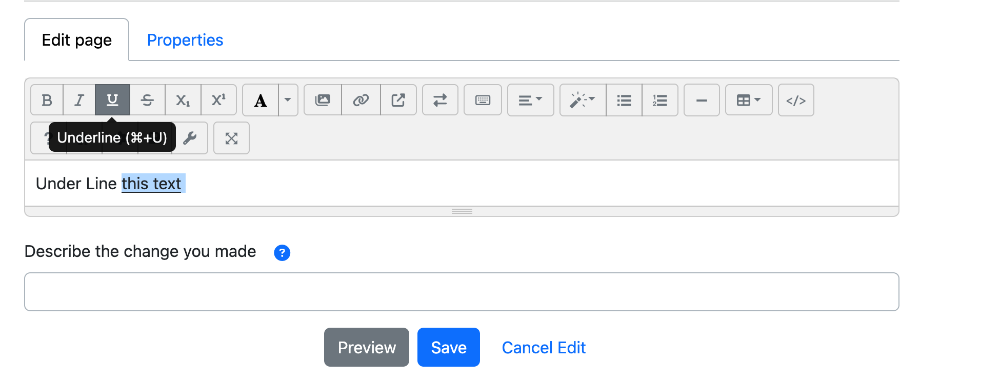Insert a horizontal rule line

(x=701, y=100)
